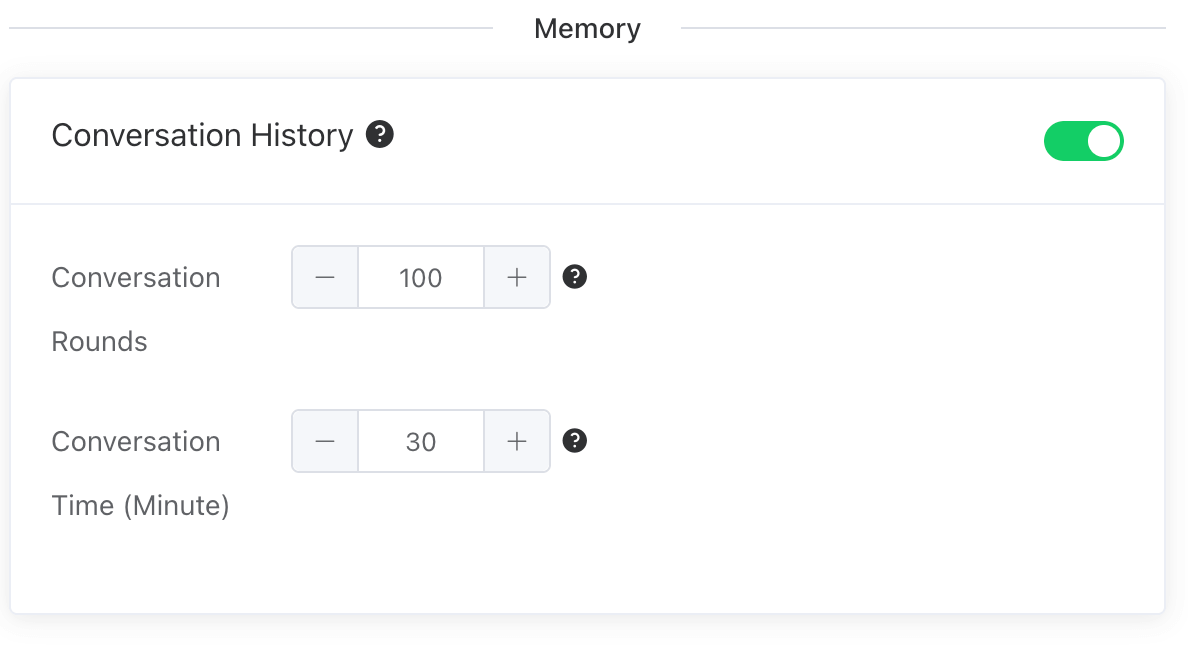Viewport: 1188px width, 652px height.
Task: Focus the Conversation Time field showing 30
Action: tap(421, 441)
